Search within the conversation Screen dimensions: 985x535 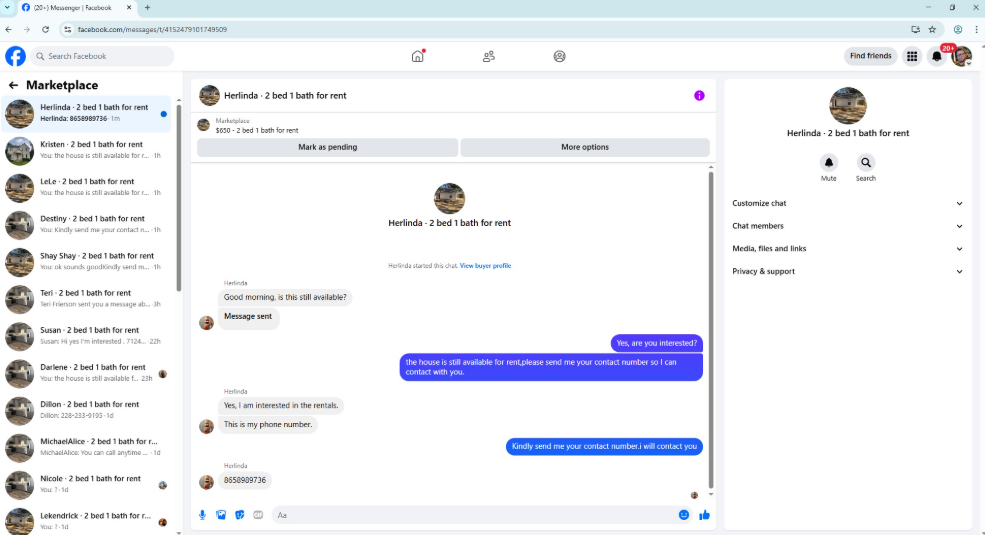(x=866, y=163)
